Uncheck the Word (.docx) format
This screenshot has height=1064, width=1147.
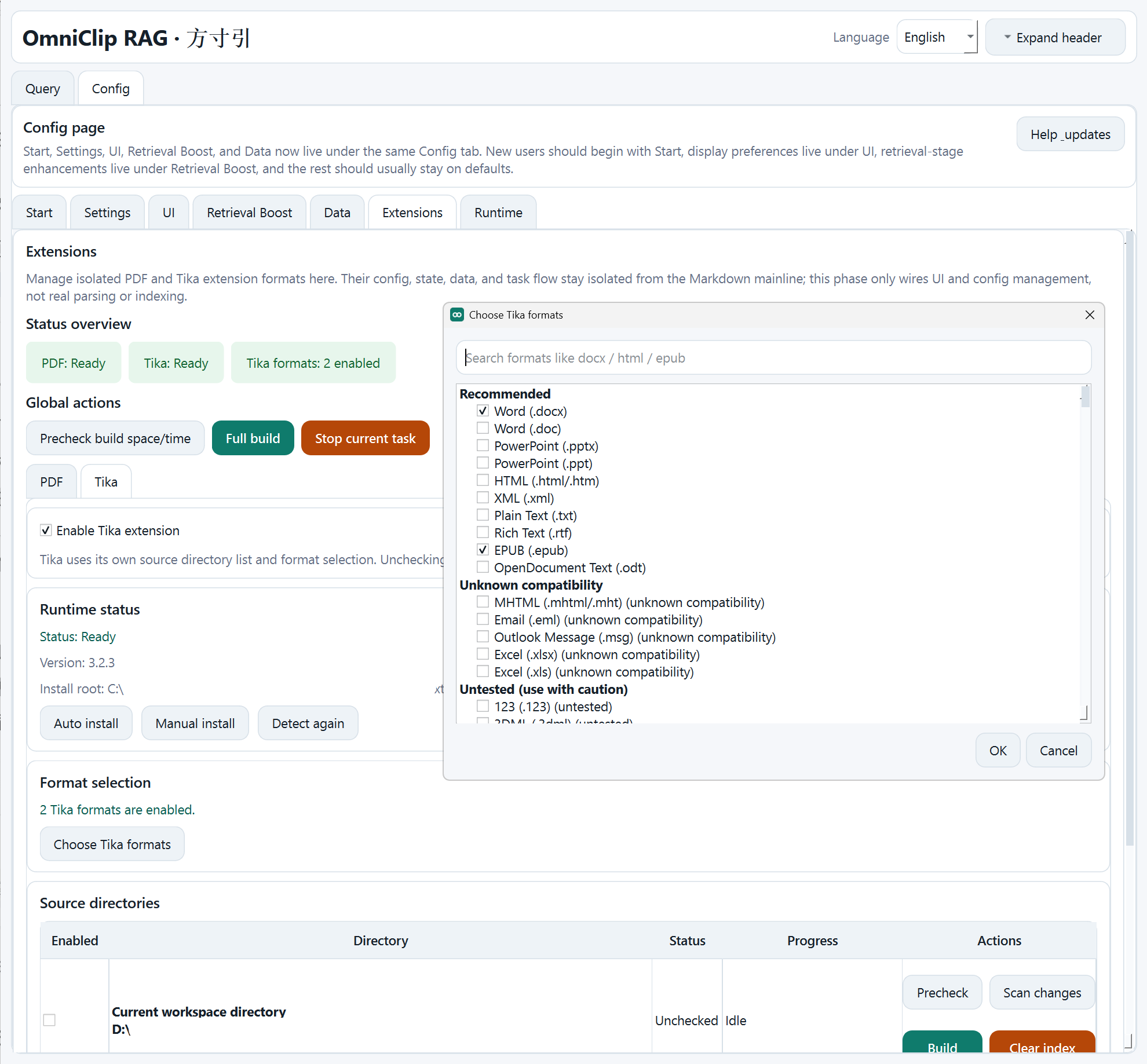(483, 411)
